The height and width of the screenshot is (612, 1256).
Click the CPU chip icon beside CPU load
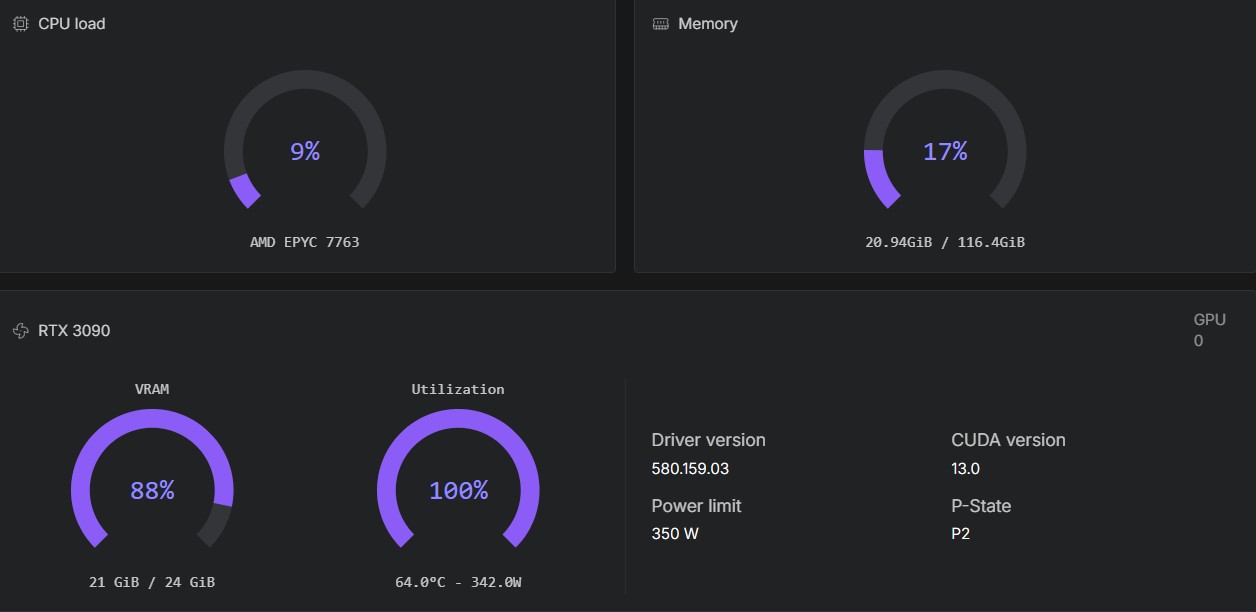(20, 23)
